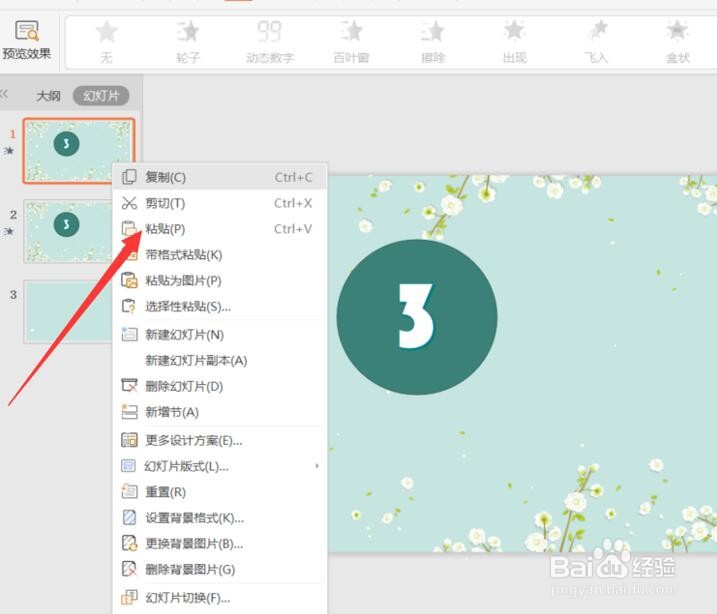Screen dimensions: 717x614
Task: Click the animation star marker beside slide 2
Action: pos(9,231)
